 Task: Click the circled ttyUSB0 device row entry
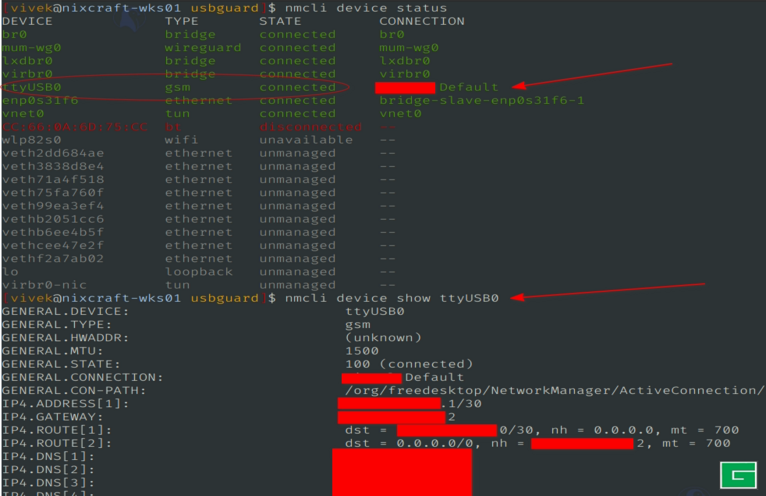[x=31, y=87]
